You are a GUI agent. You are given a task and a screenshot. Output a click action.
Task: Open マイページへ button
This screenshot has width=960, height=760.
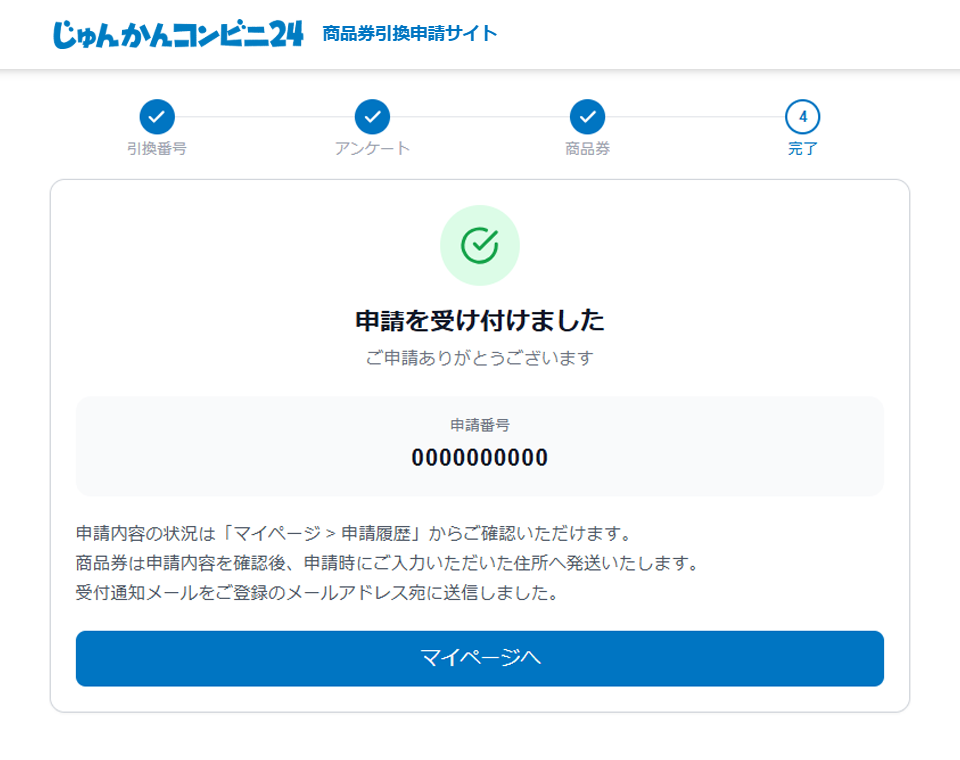point(480,658)
